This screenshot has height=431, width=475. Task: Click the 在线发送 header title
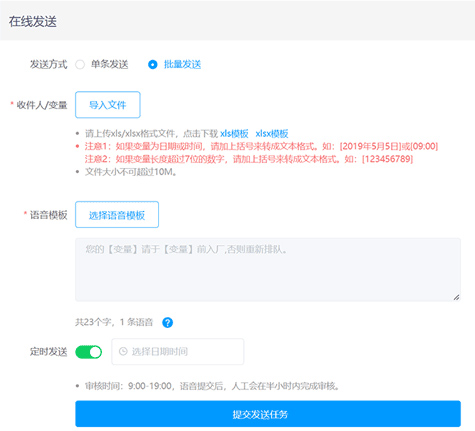click(x=33, y=21)
